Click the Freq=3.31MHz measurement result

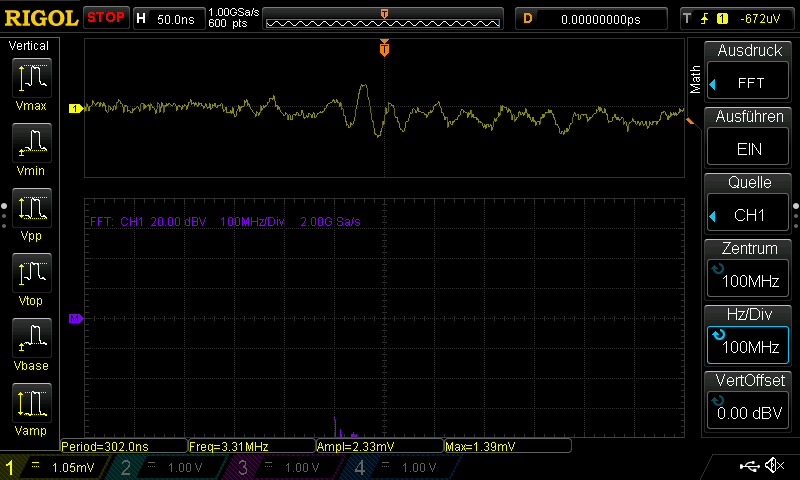click(252, 446)
